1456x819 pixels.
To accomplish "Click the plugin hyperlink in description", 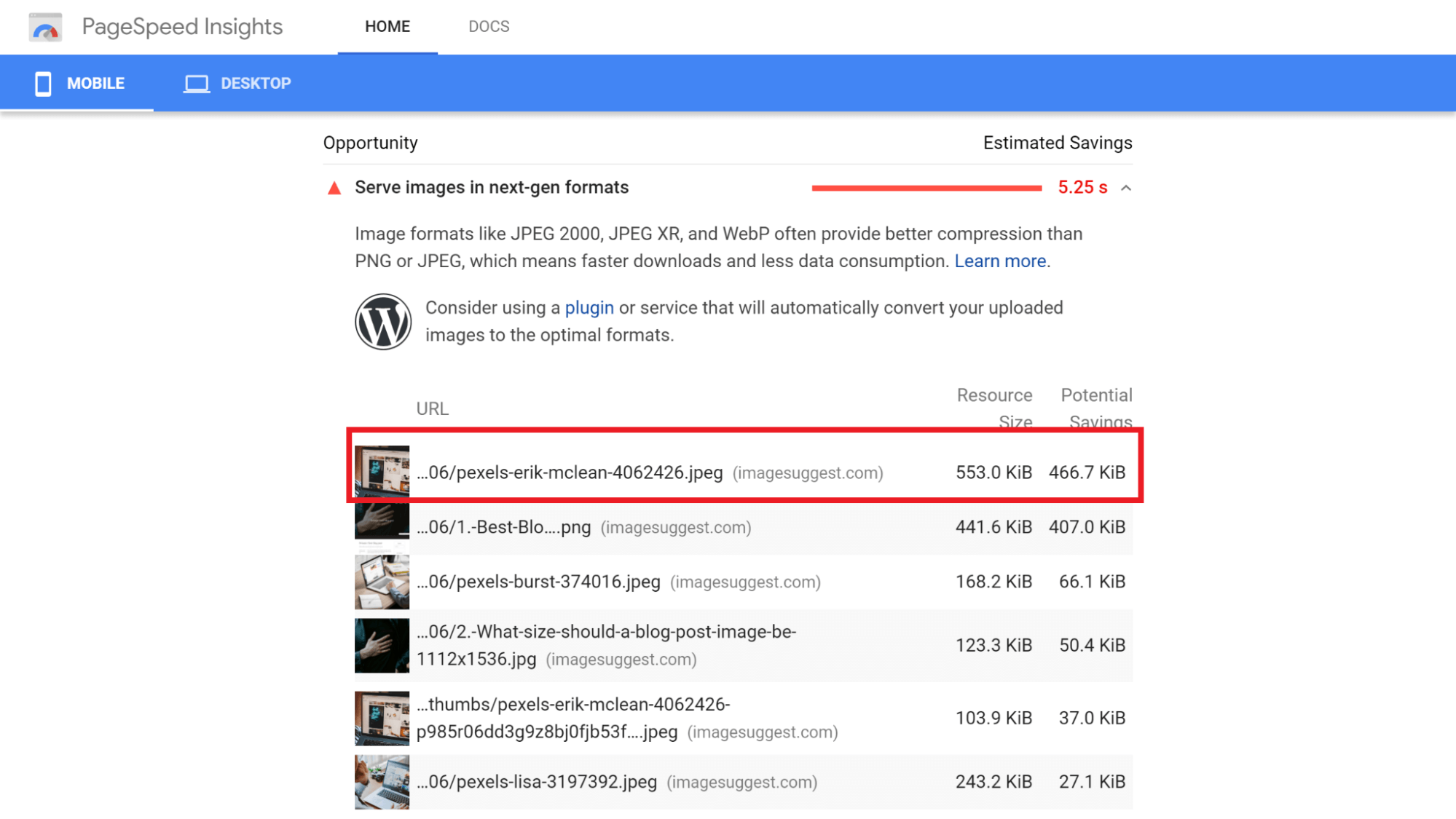I will (589, 308).
